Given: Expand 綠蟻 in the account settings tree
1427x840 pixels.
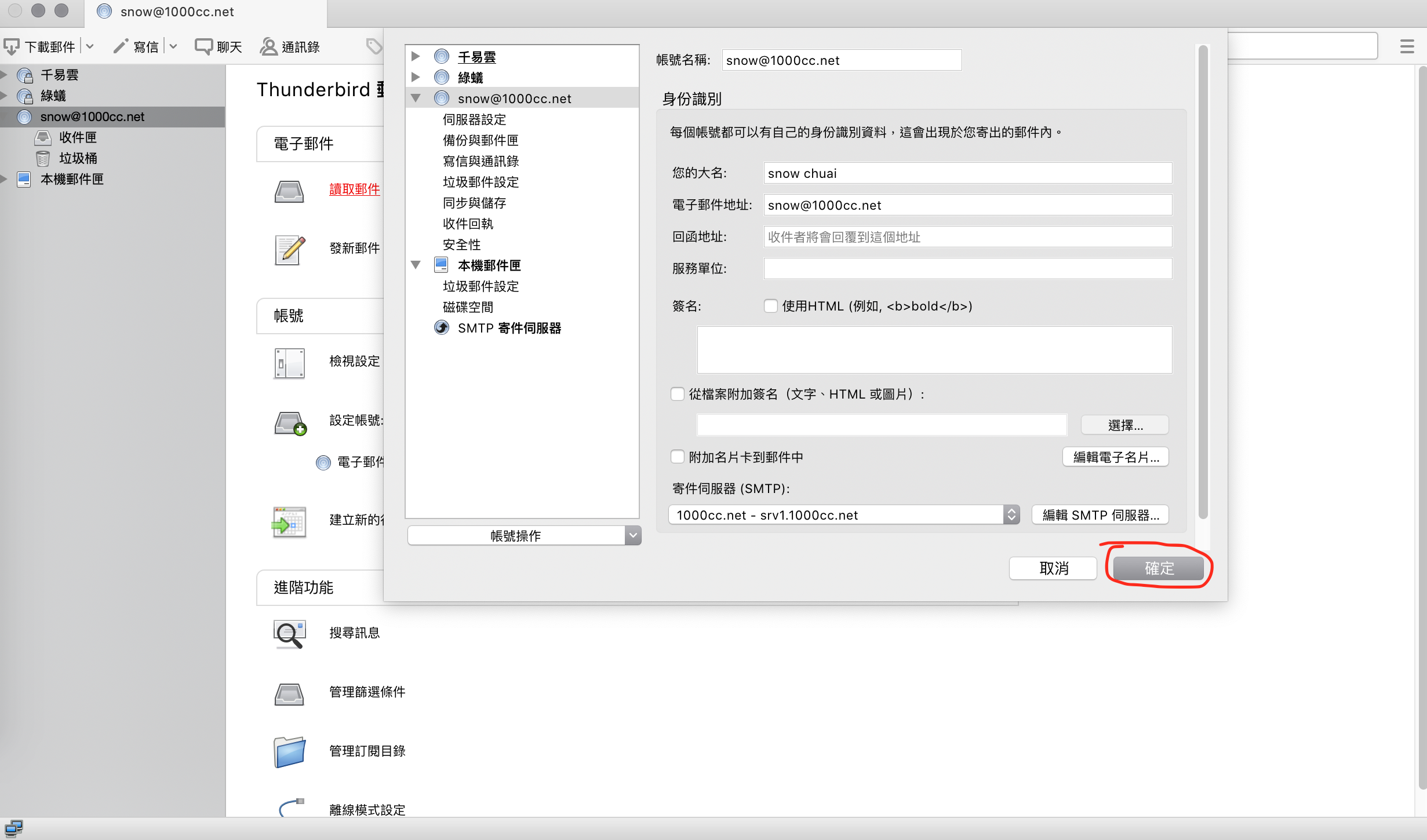Looking at the screenshot, I should [416, 77].
